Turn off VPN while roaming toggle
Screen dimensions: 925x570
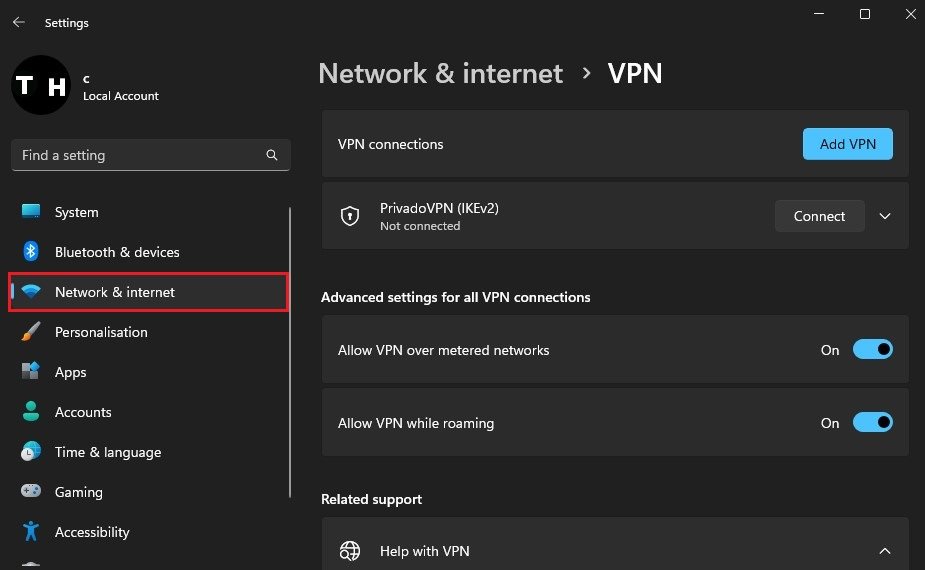[x=872, y=423]
